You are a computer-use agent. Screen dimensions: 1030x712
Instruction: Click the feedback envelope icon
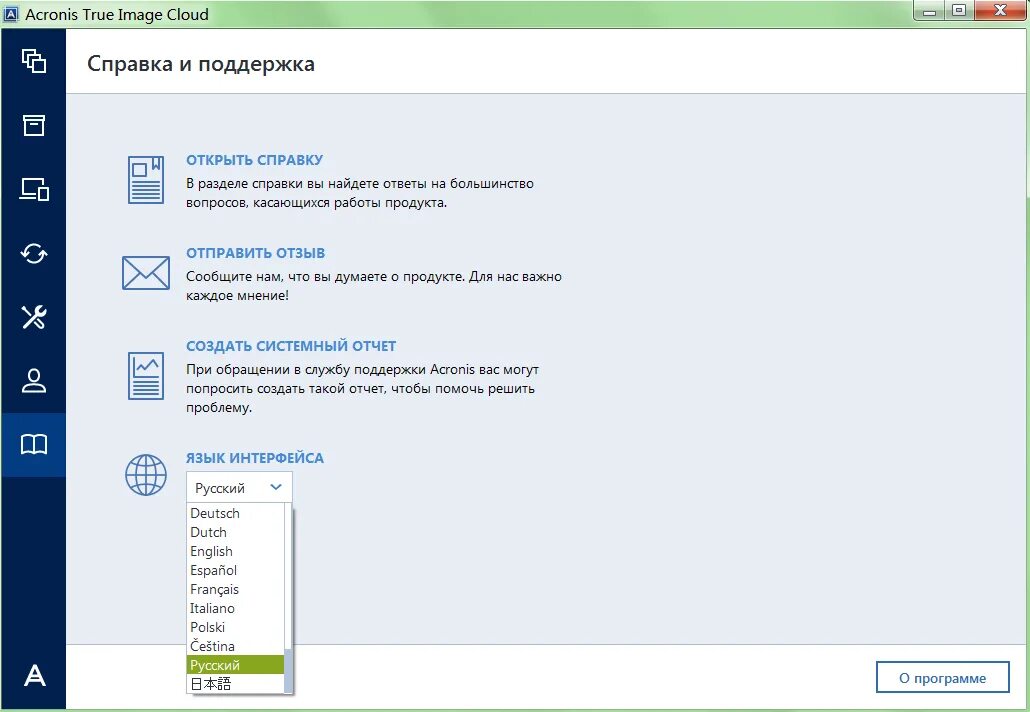(146, 273)
